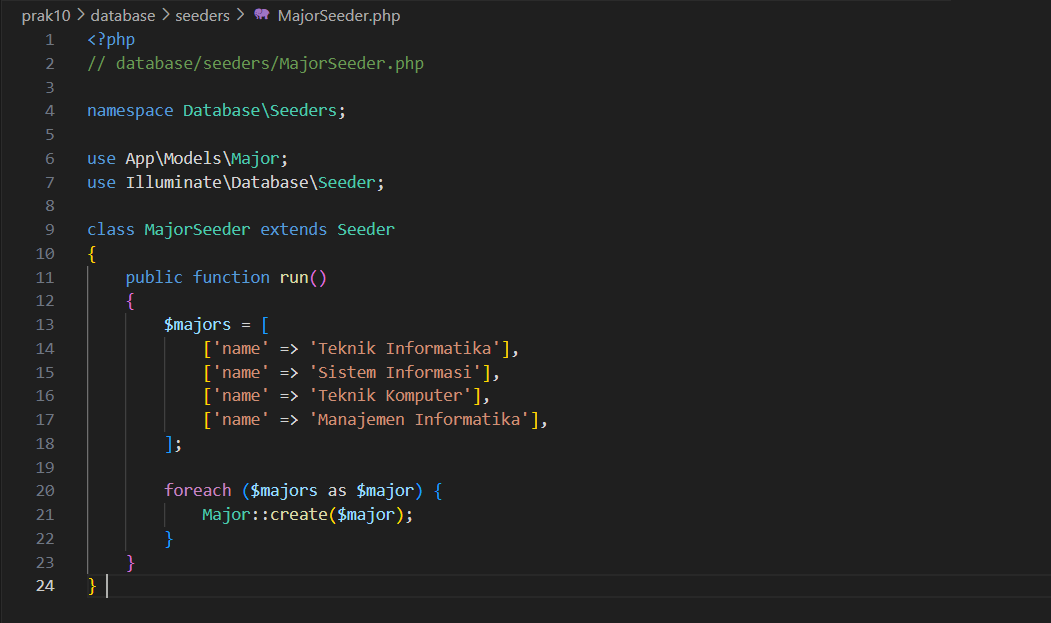Click the foreach keyword
The width and height of the screenshot is (1051, 623).
click(x=197, y=490)
